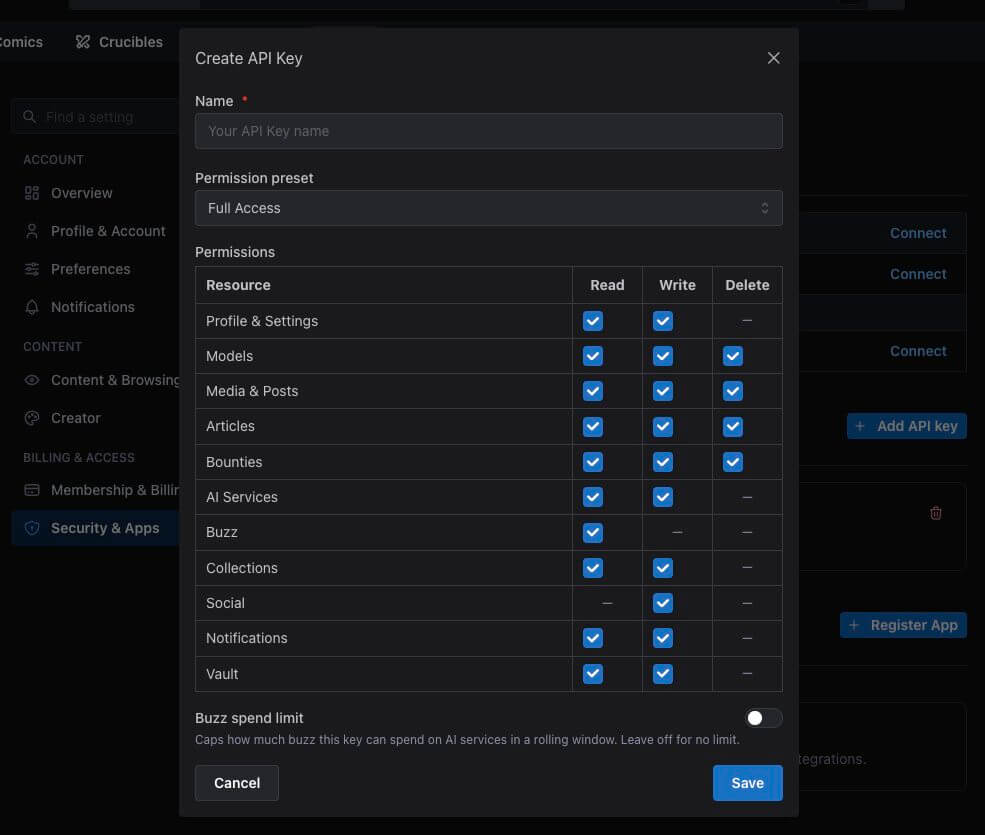Open the Crucibles tab
The height and width of the screenshot is (835, 985).
coord(119,42)
